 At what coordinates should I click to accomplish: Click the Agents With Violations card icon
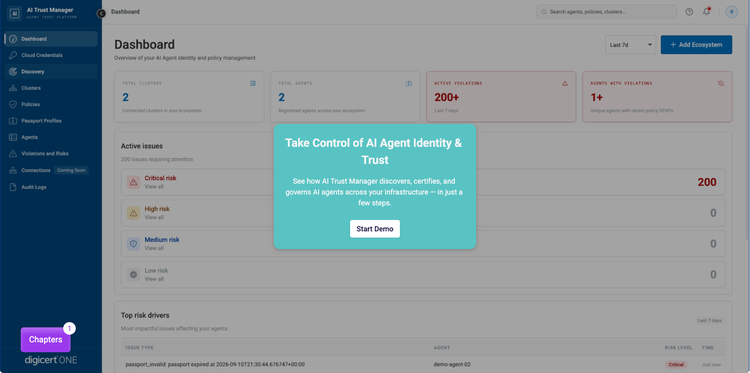tap(721, 83)
